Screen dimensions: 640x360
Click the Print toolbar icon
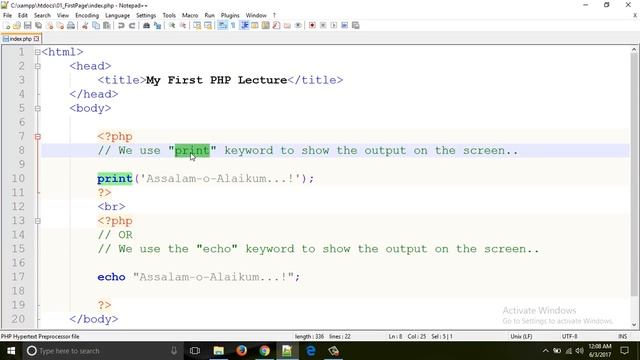(x=71, y=25)
